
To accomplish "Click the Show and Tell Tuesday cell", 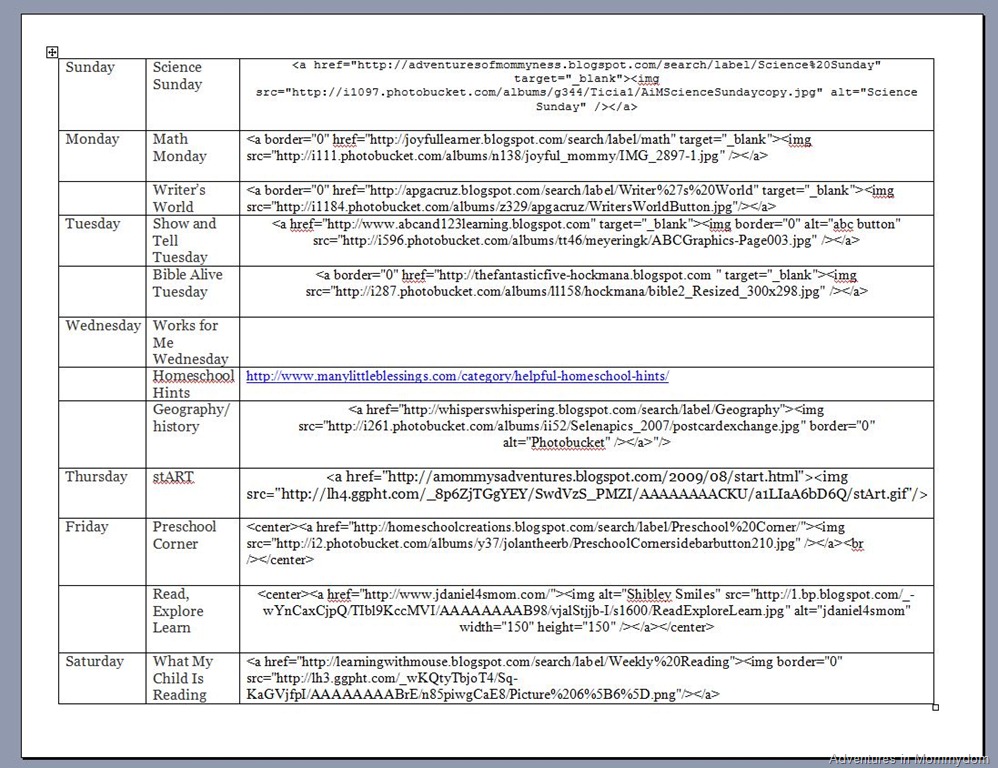I will coord(193,241).
